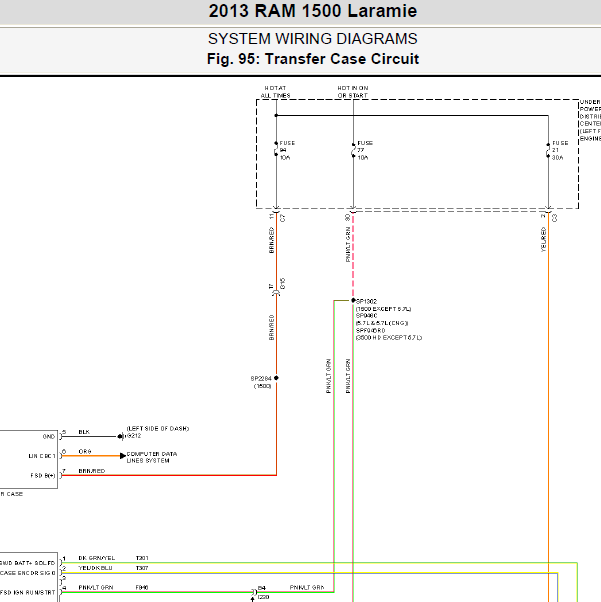Select the FUSE 94 10A label

click(287, 150)
